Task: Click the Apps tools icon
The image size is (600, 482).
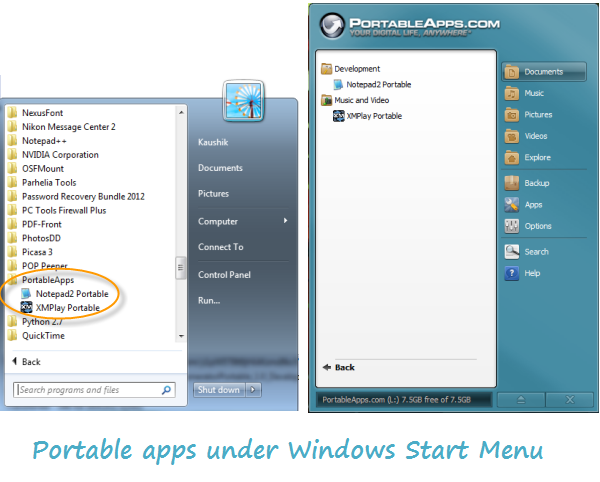Action: (512, 205)
